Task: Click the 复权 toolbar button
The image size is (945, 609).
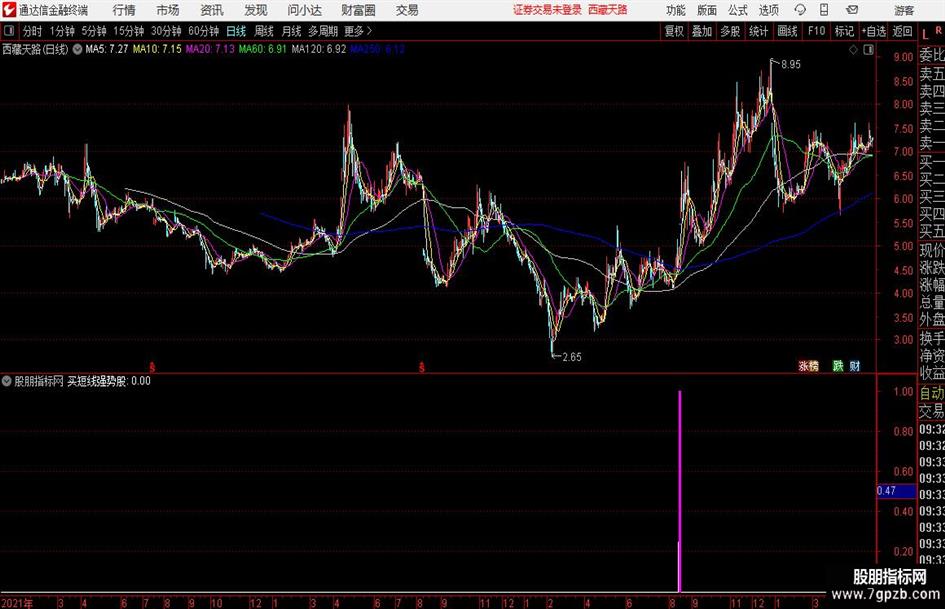Action: click(x=674, y=31)
